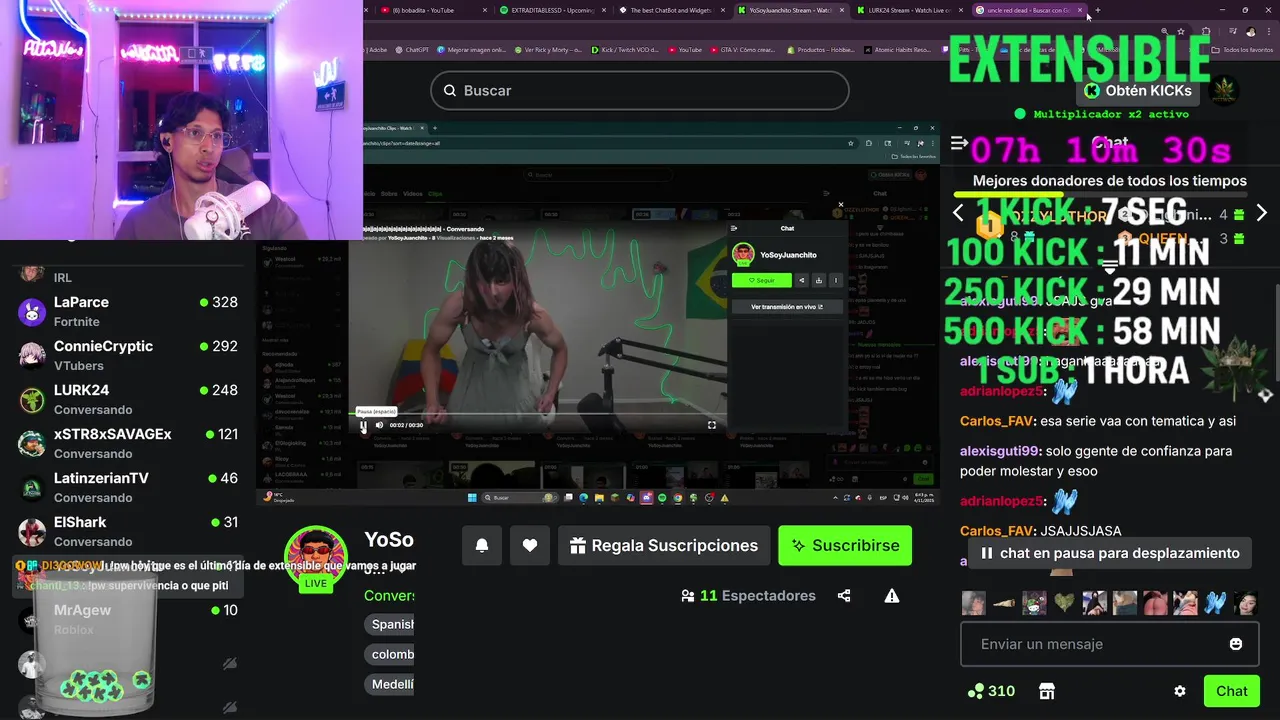Viewport: 1280px width, 720px height.
Task: Open chat settings gear icon
Action: tap(1180, 691)
